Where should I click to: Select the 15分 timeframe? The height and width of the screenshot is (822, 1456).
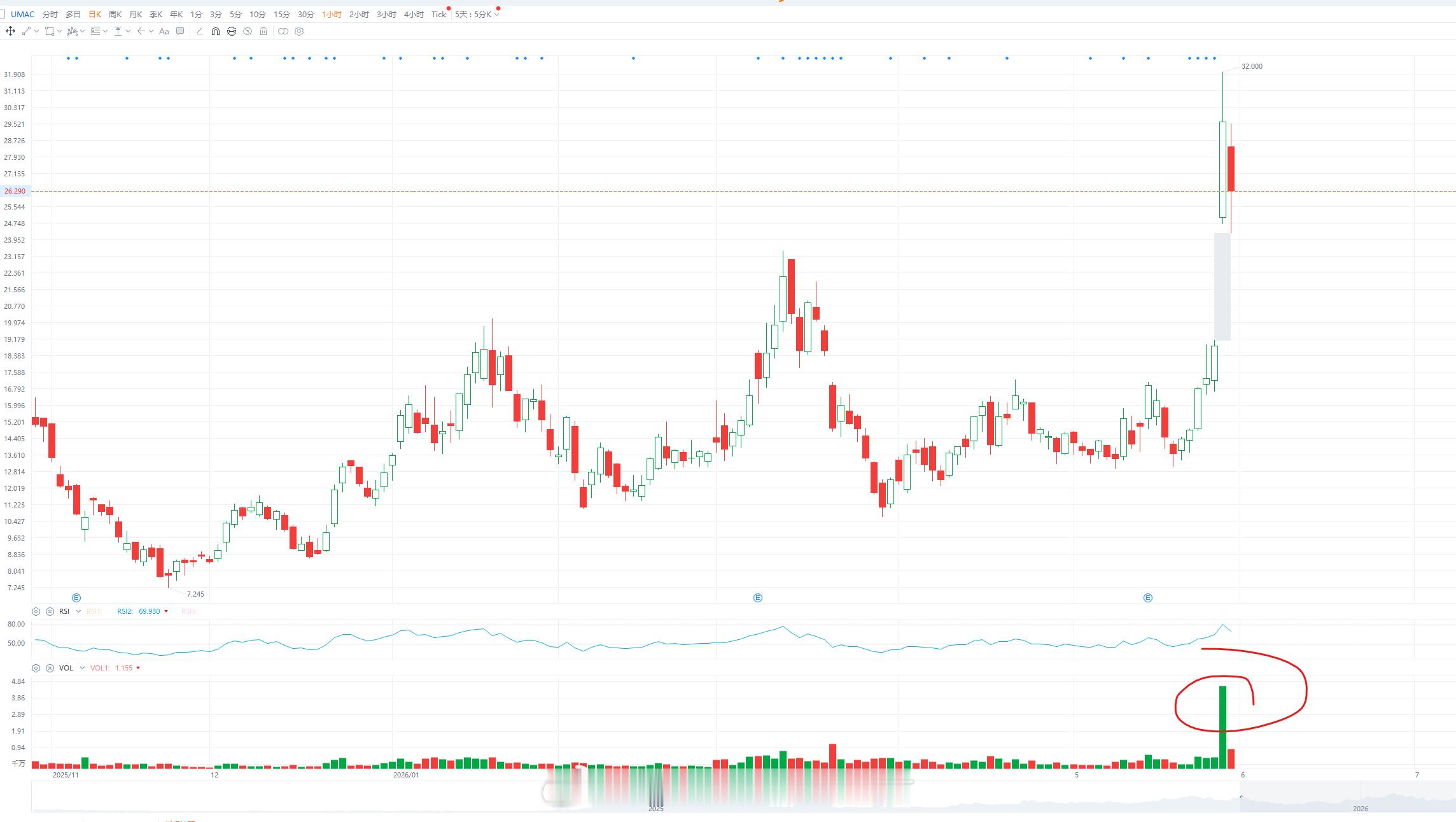[x=281, y=14]
